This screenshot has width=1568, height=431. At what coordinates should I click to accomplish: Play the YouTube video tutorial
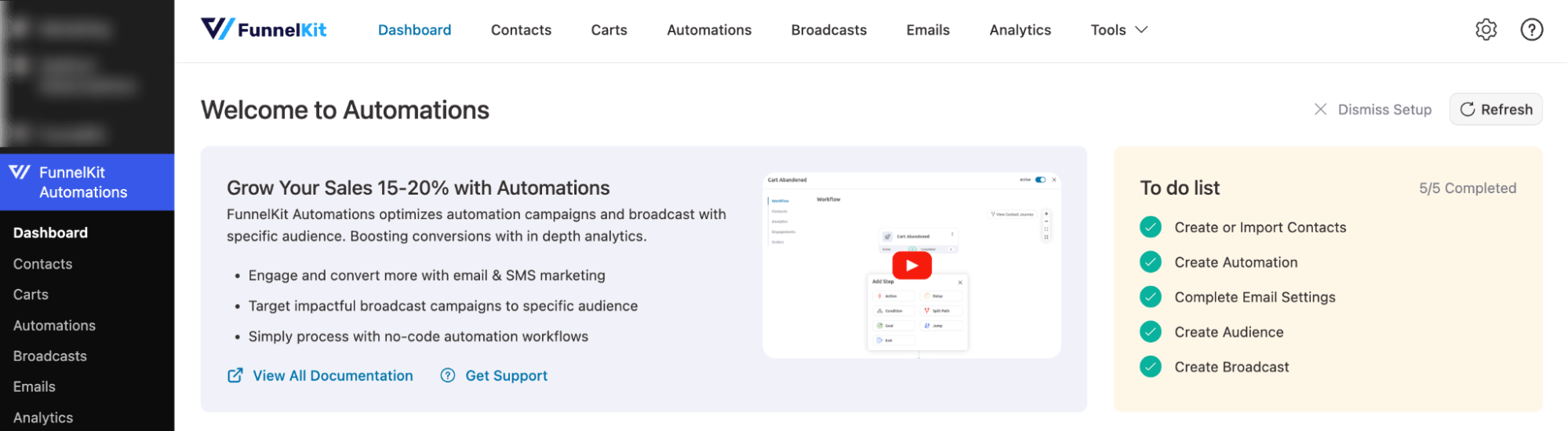point(911,265)
